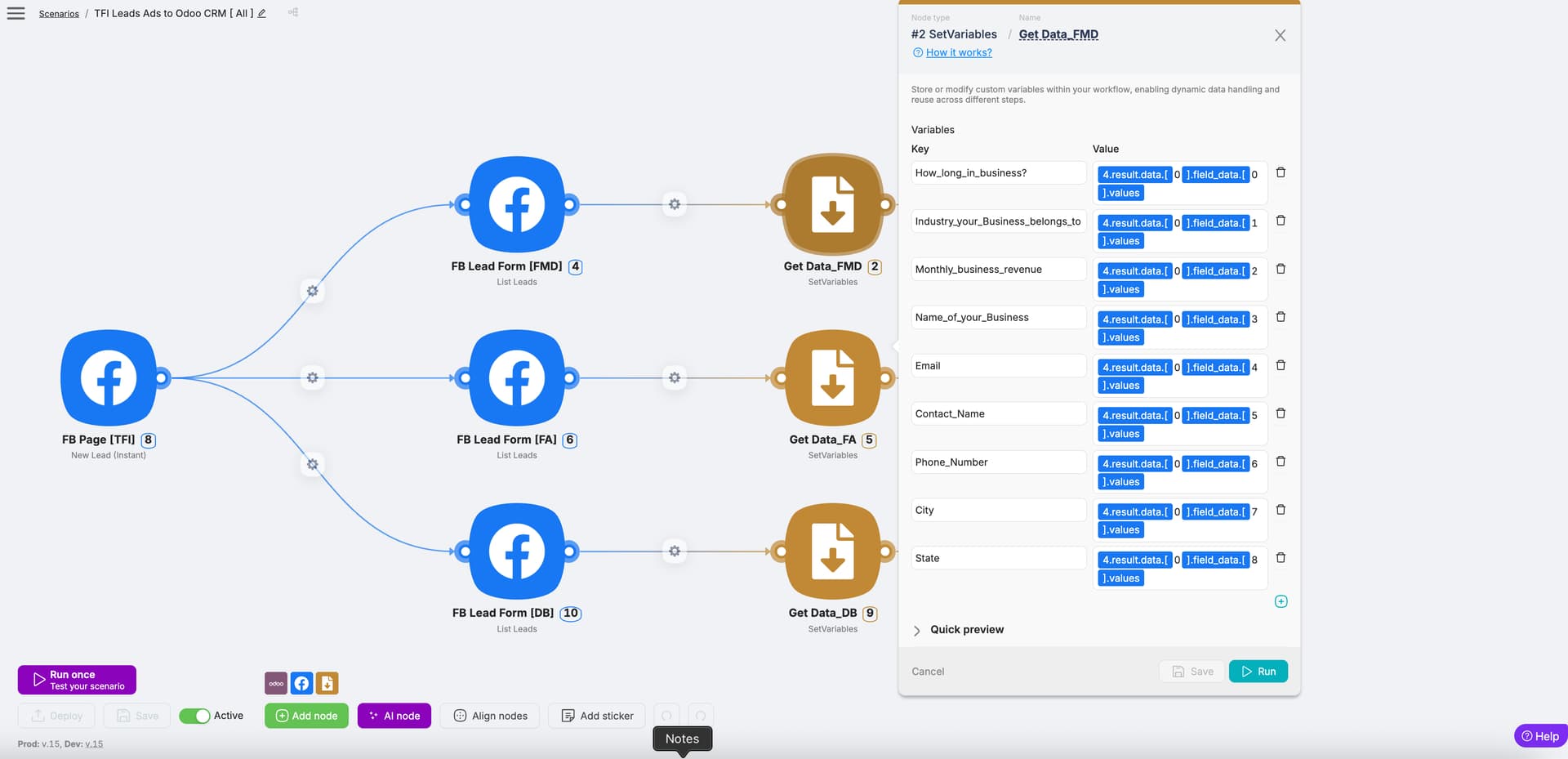Open the How it works? link

[x=959, y=52]
